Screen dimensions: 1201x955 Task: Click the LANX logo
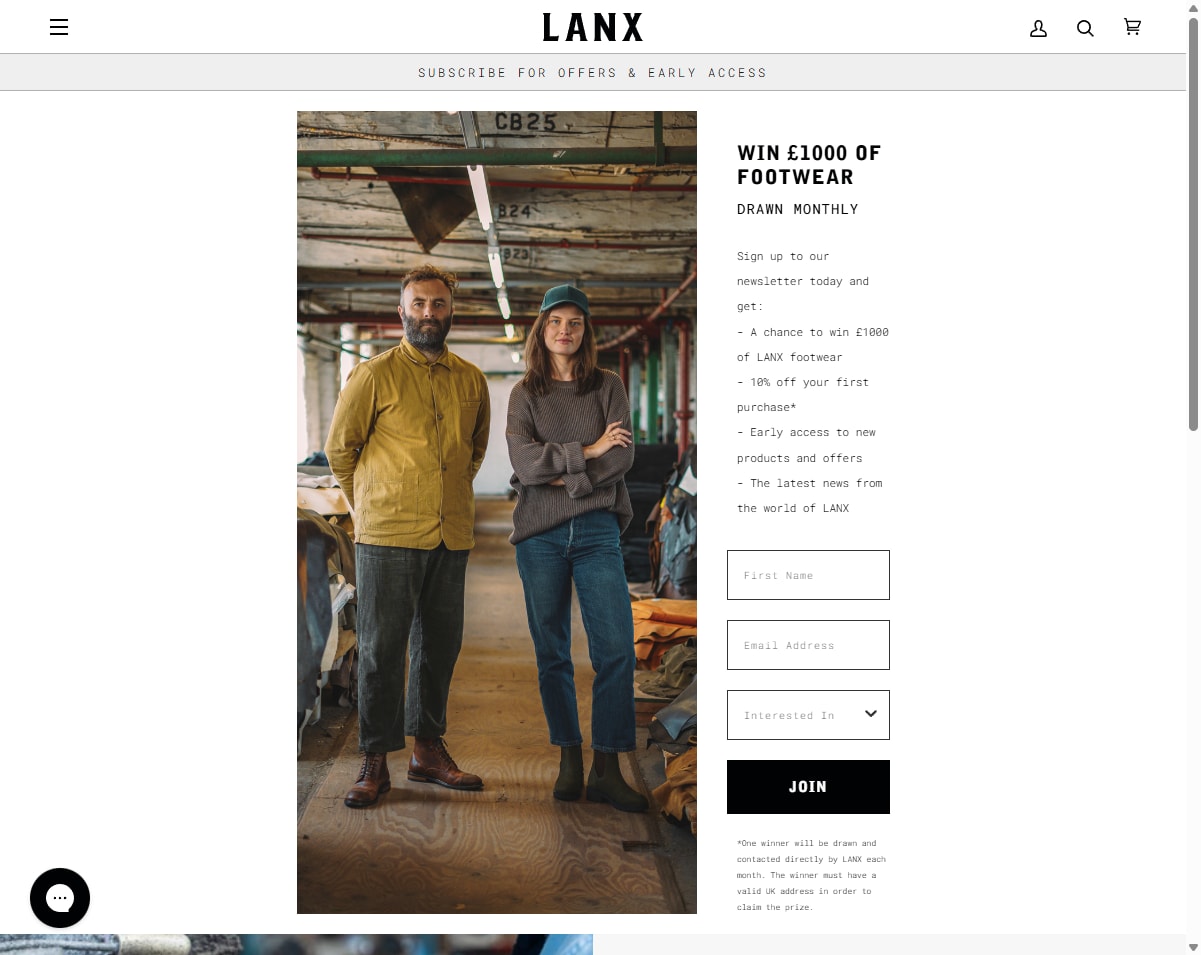[x=593, y=27]
